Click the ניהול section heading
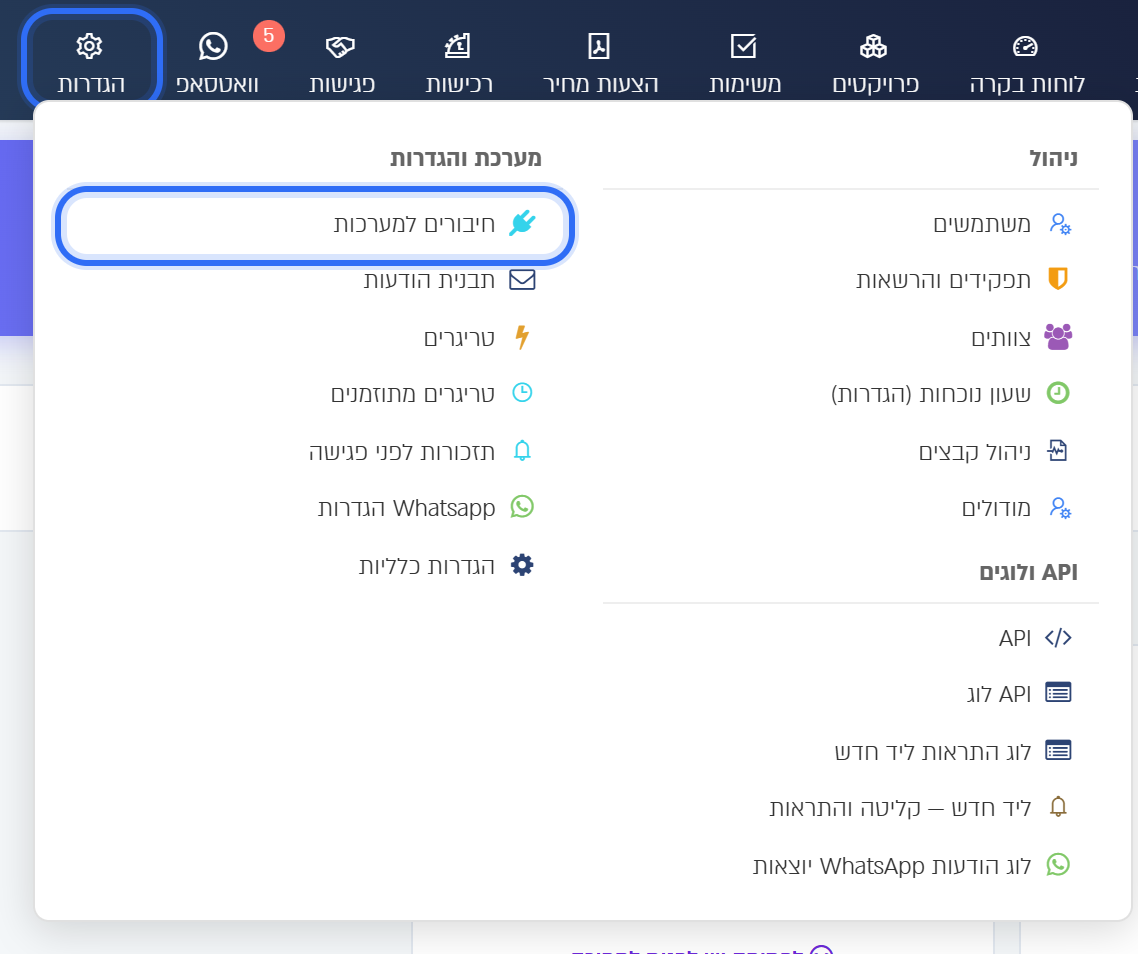This screenshot has width=1138, height=954. [1053, 158]
